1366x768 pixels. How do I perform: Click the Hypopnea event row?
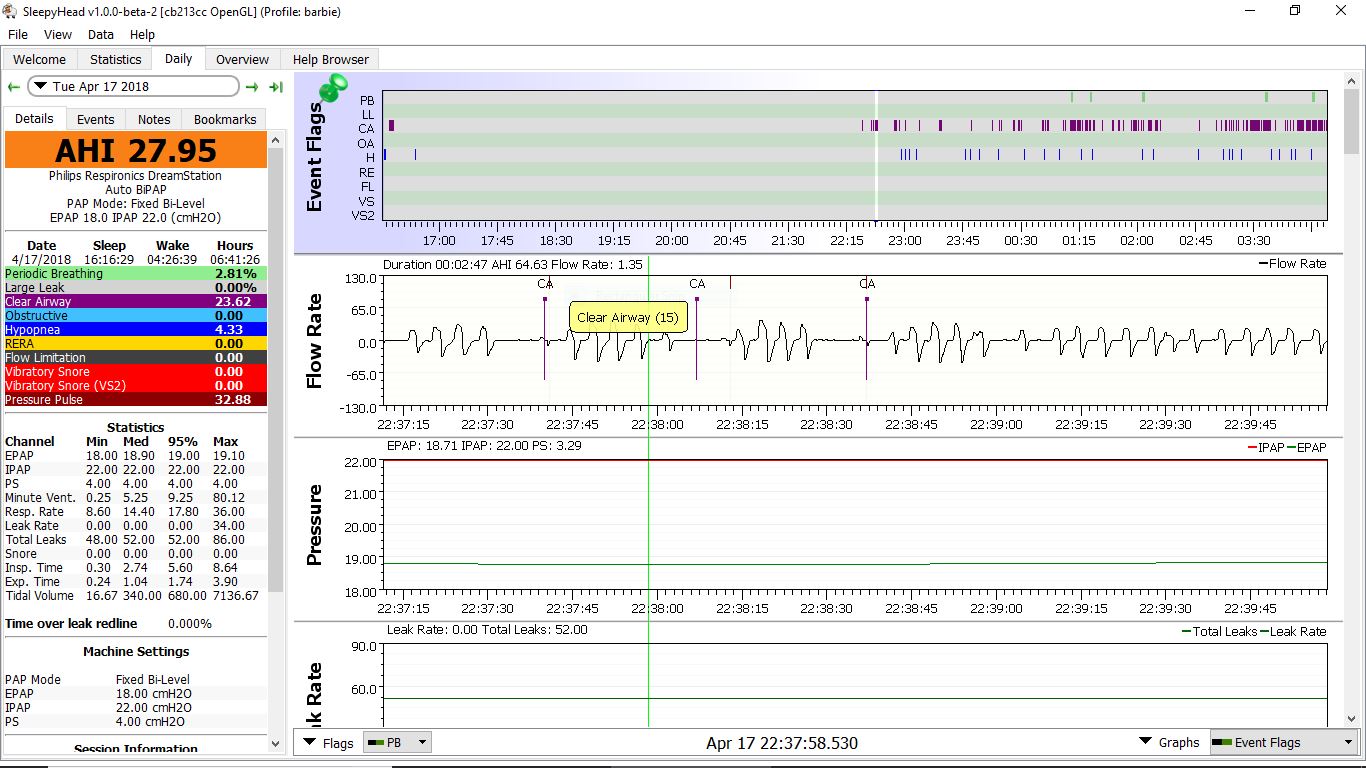136,330
